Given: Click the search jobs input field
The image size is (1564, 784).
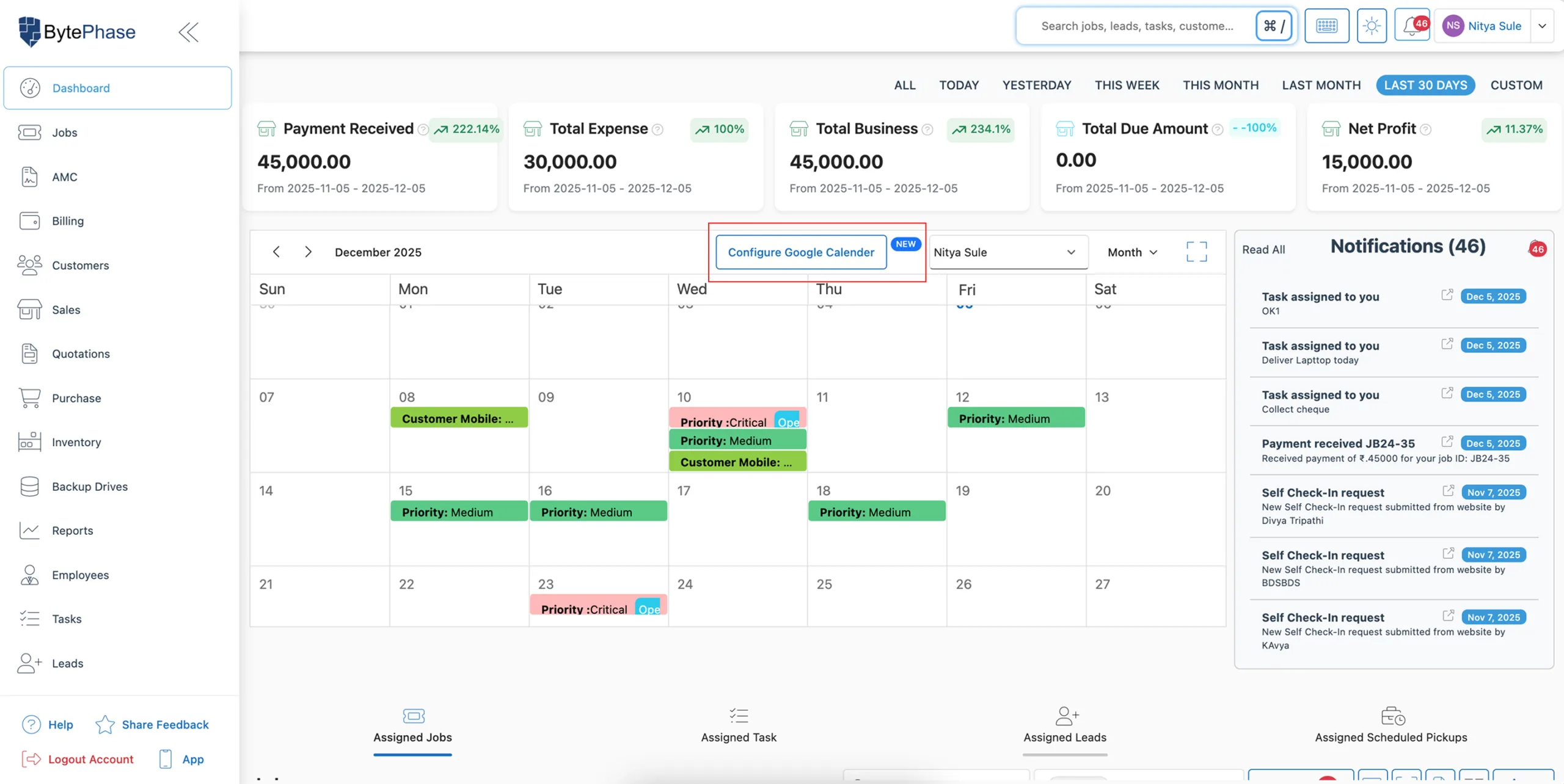Looking at the screenshot, I should [x=1136, y=26].
